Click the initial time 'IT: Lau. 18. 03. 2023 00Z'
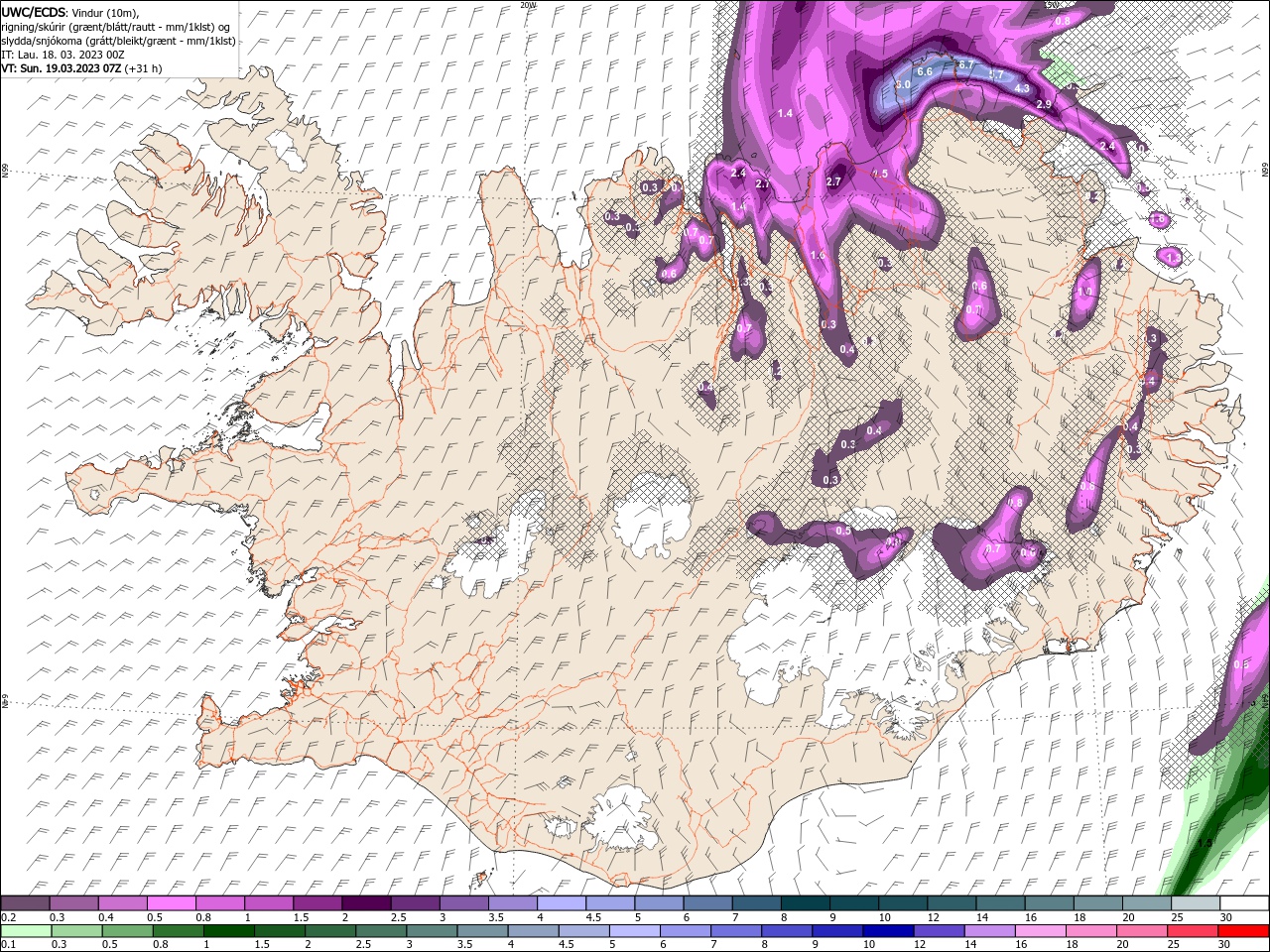Image resolution: width=1270 pixels, height=952 pixels. click(61, 55)
